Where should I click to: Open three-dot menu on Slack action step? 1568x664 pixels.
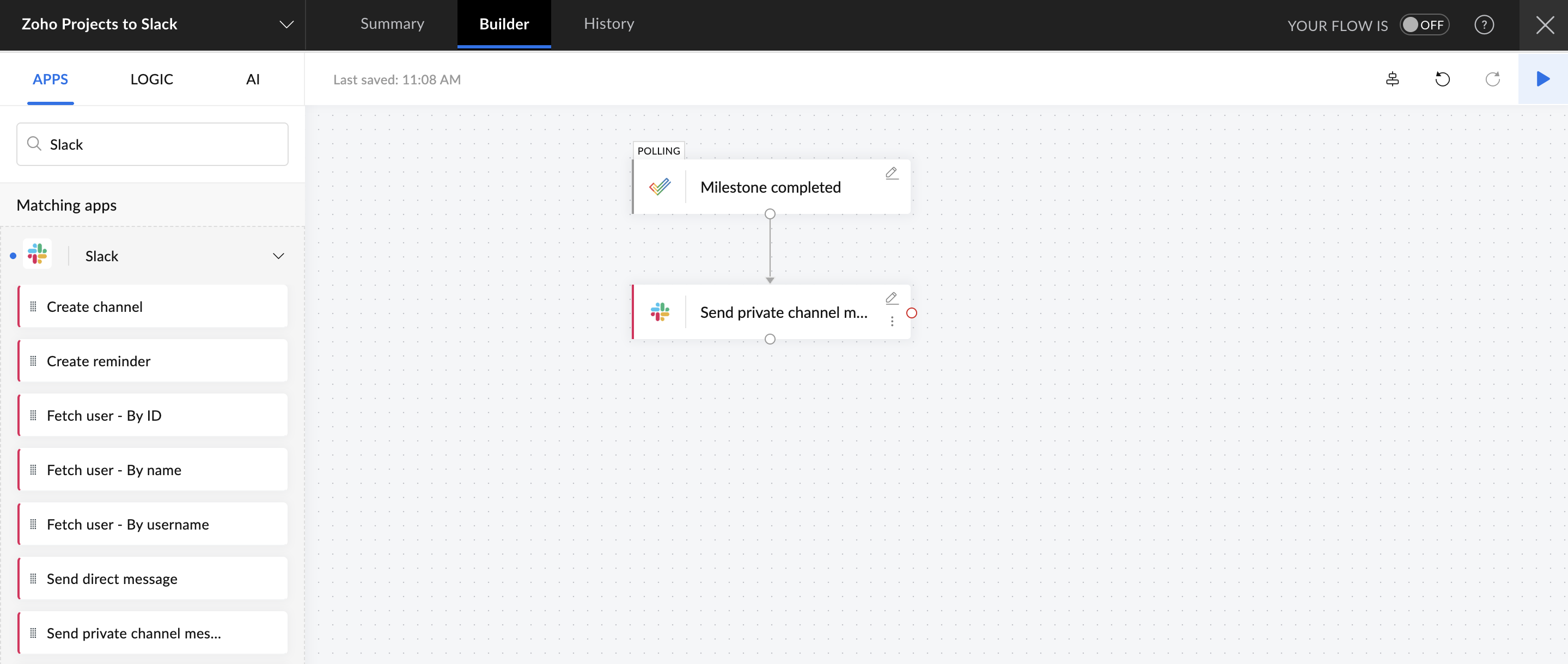pos(892,321)
